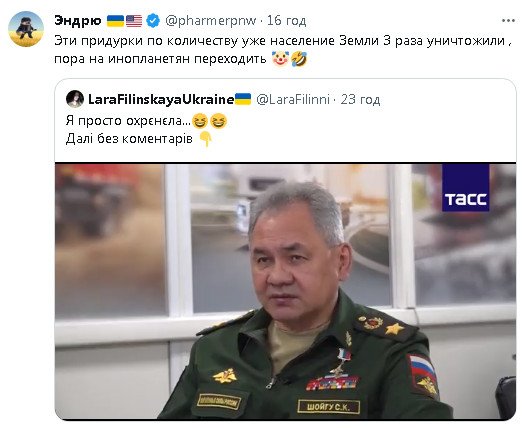Viewport: 522px width, 428px height.
Task: Click the Эндрю display name
Action: point(78,21)
